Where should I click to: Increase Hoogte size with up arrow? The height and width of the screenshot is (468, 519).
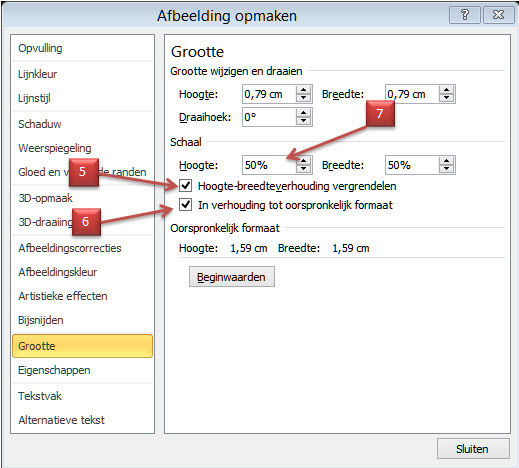point(303,90)
